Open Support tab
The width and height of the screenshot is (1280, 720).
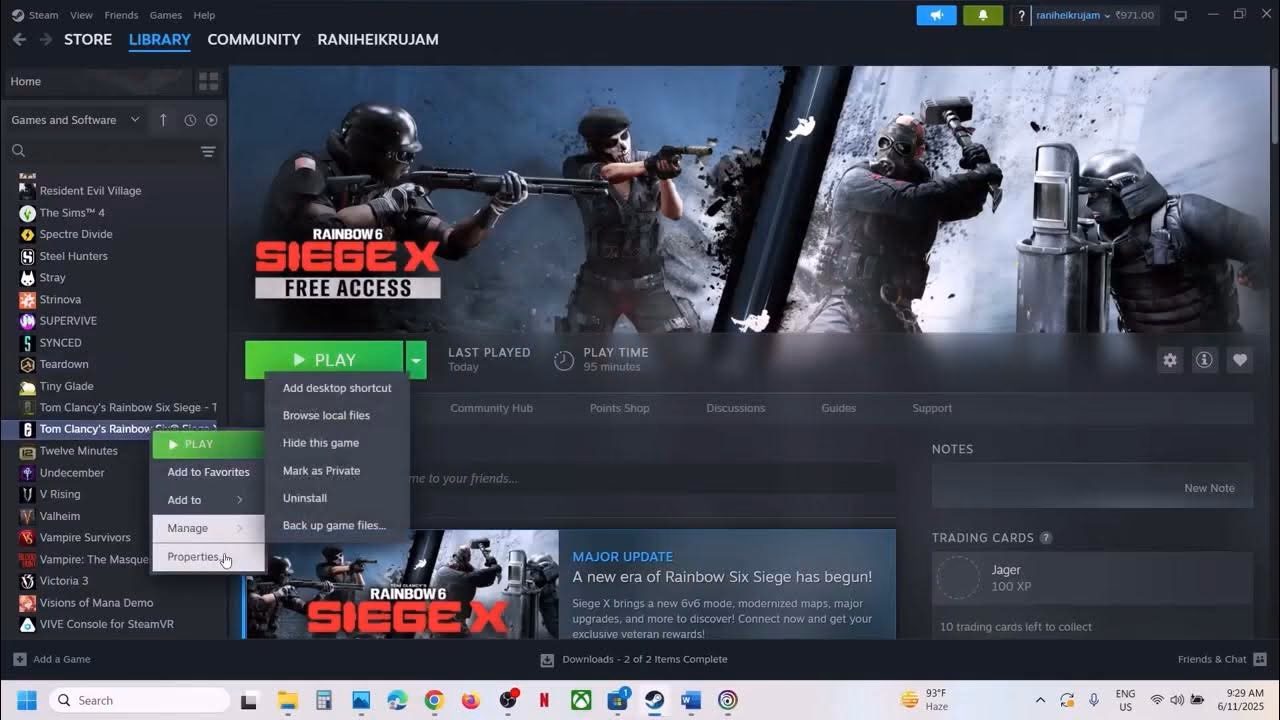[x=932, y=408]
